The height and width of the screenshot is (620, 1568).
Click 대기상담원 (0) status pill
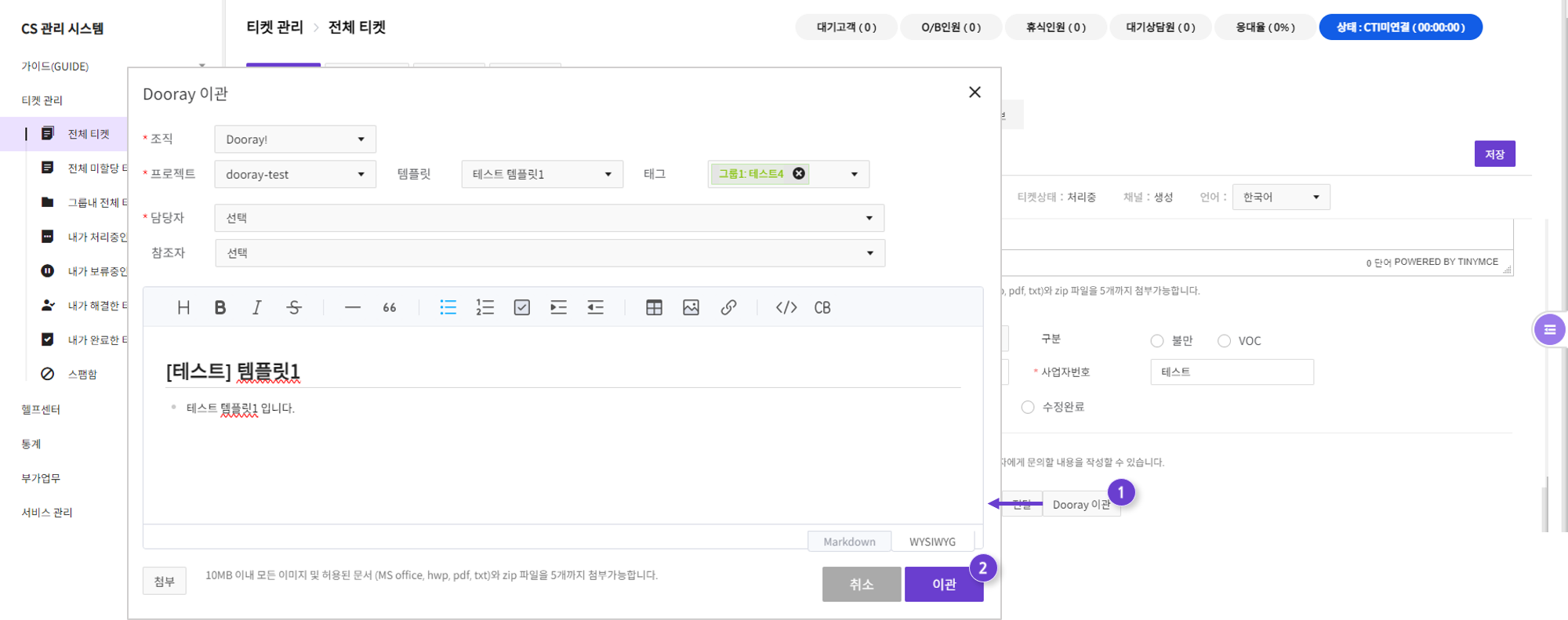[x=1160, y=27]
